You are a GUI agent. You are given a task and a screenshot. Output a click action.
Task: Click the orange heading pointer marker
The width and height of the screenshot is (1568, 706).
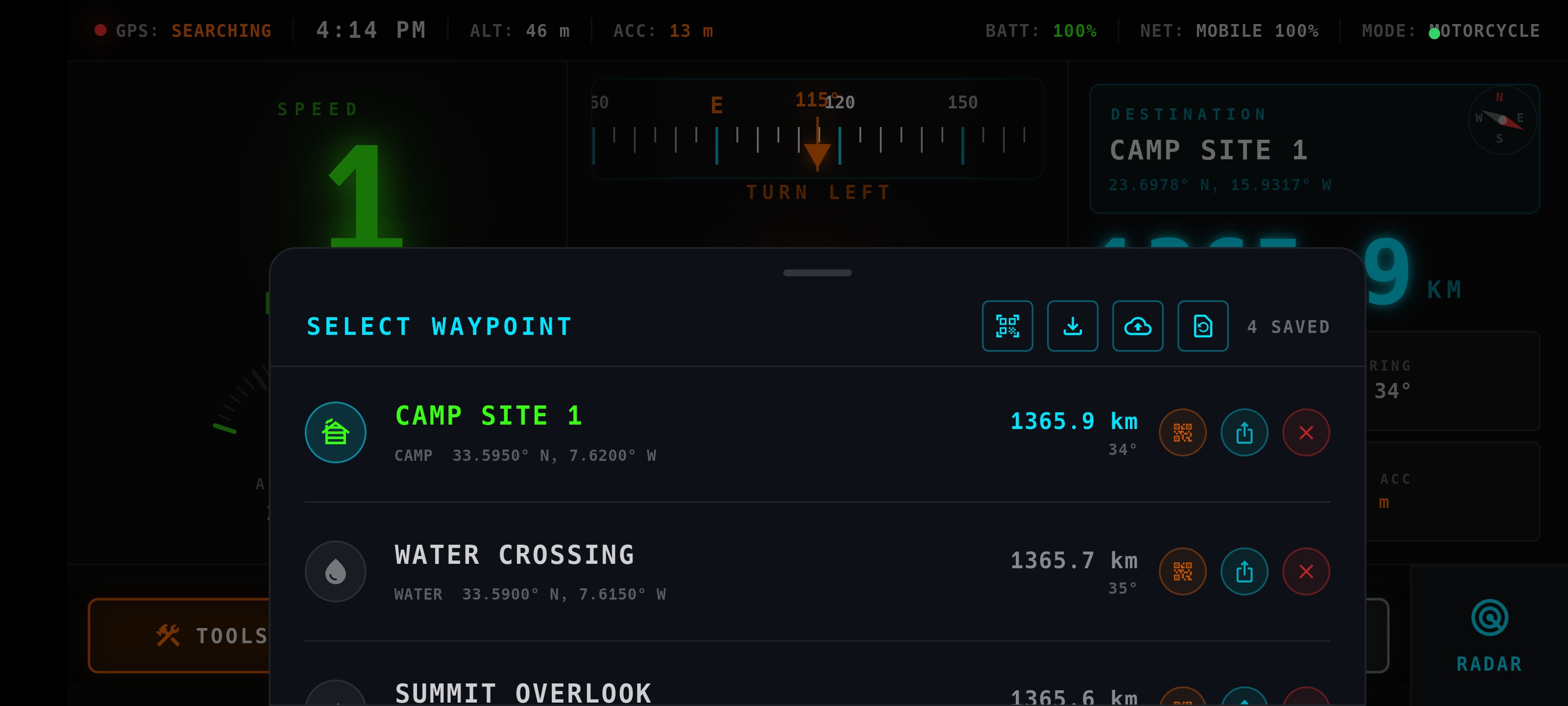(817, 156)
